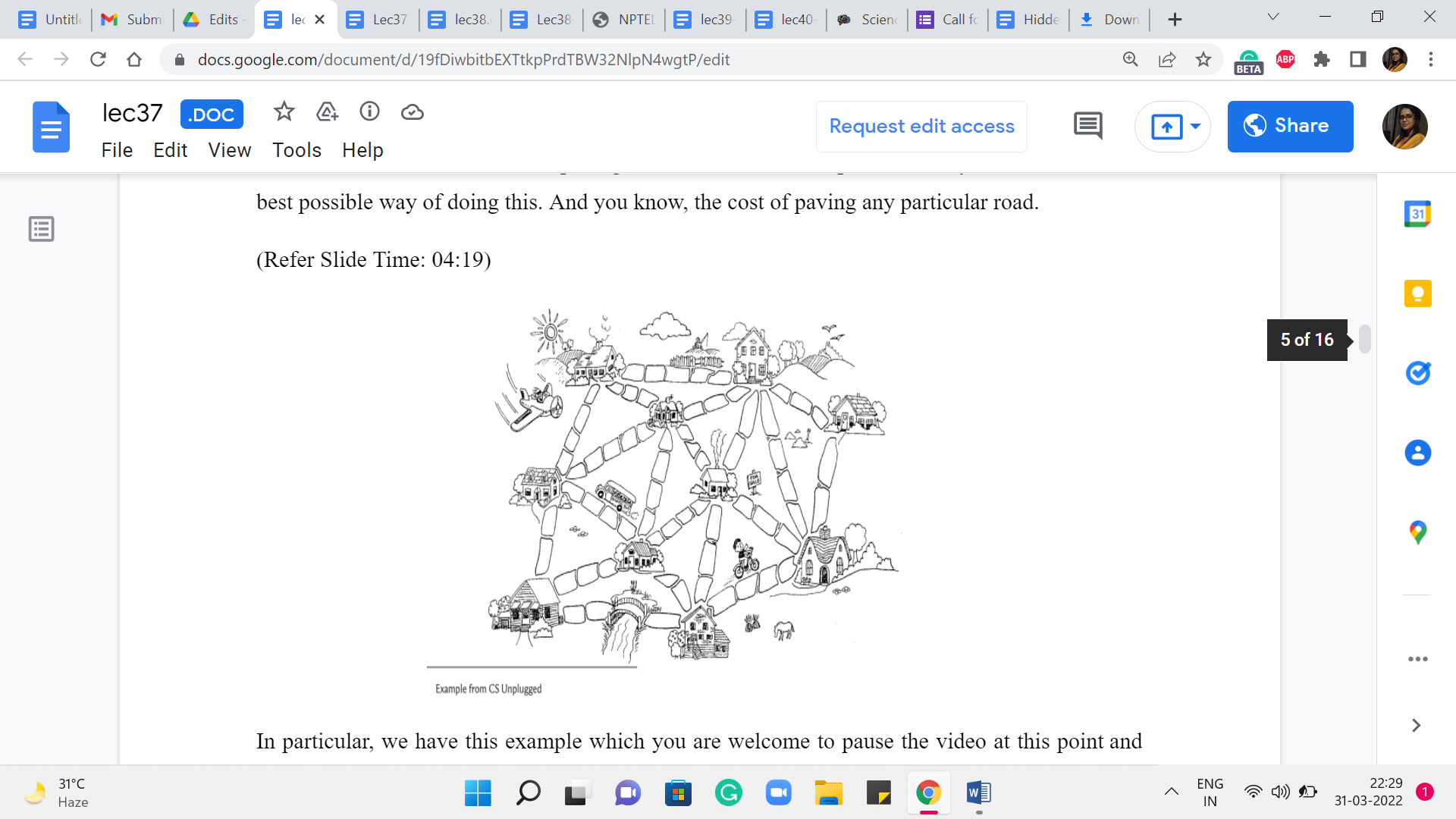Switch to the lec39 tab

pos(705,20)
